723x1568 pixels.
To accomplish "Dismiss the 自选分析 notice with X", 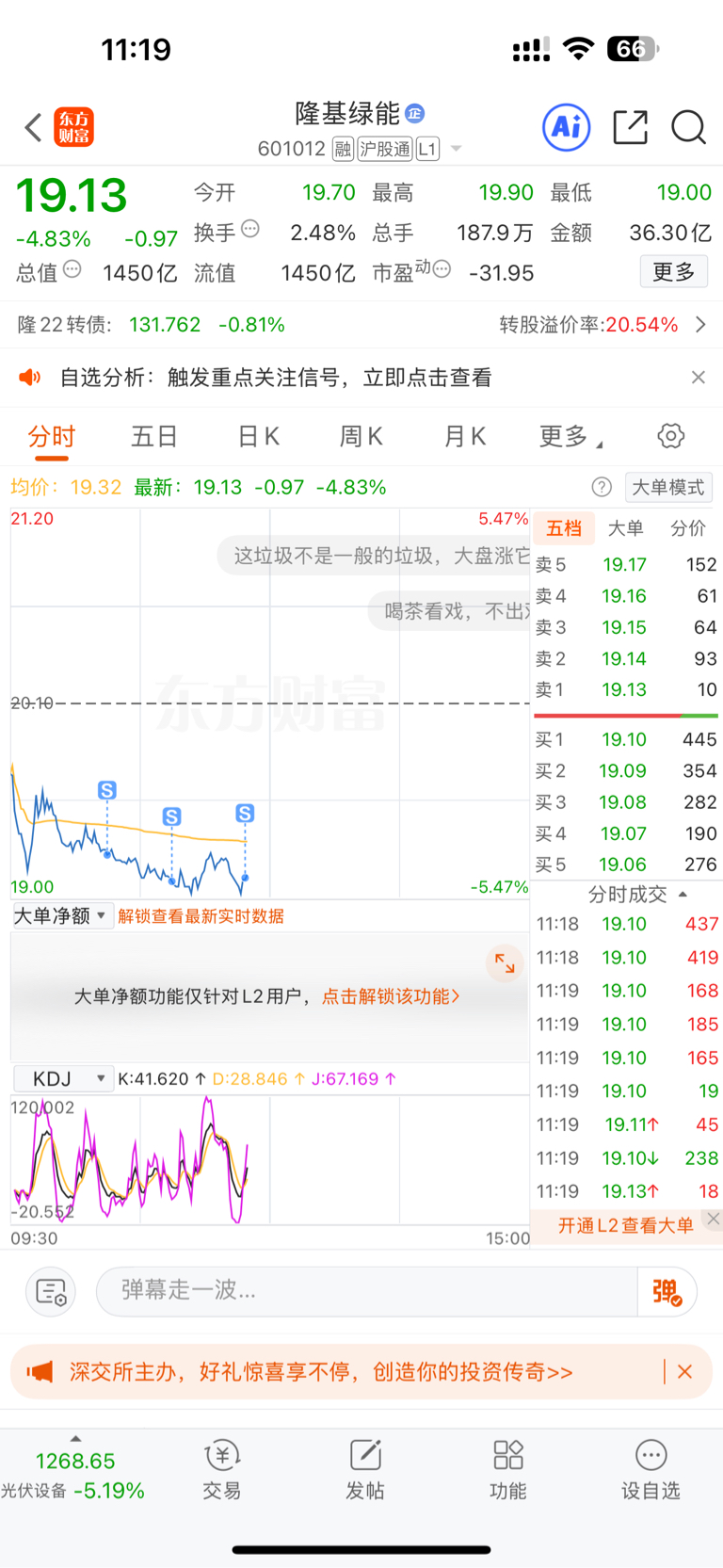I will [698, 378].
